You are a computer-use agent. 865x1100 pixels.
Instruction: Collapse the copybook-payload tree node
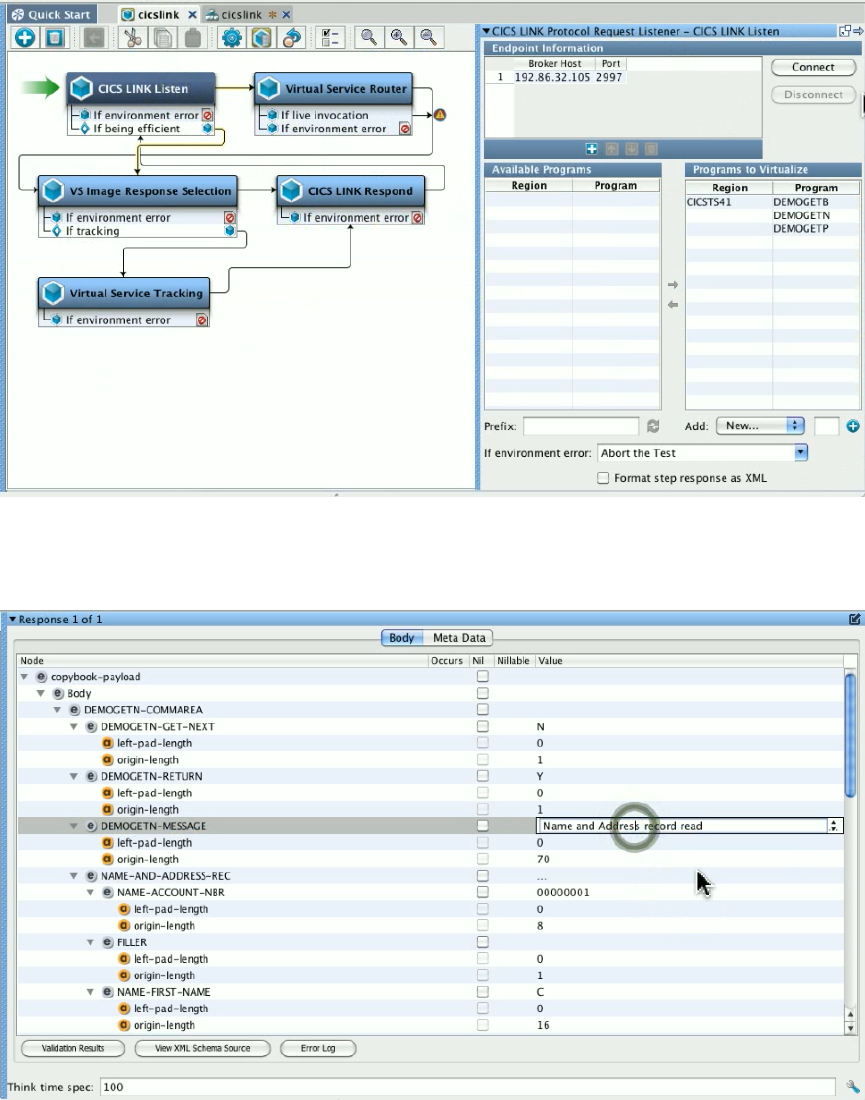[25, 676]
